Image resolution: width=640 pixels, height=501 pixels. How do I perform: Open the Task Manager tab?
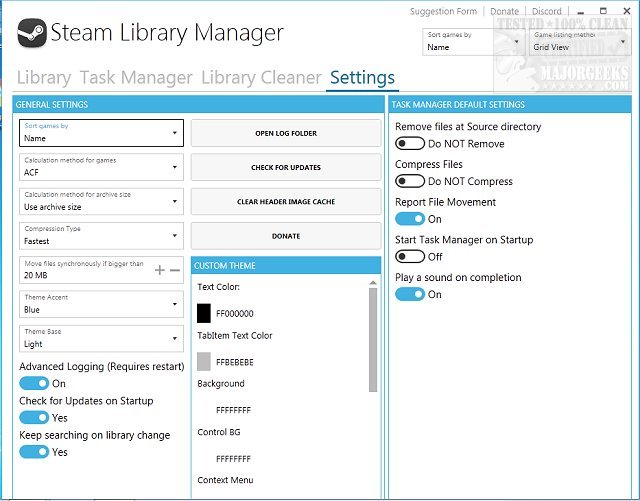pyautogui.click(x=136, y=78)
